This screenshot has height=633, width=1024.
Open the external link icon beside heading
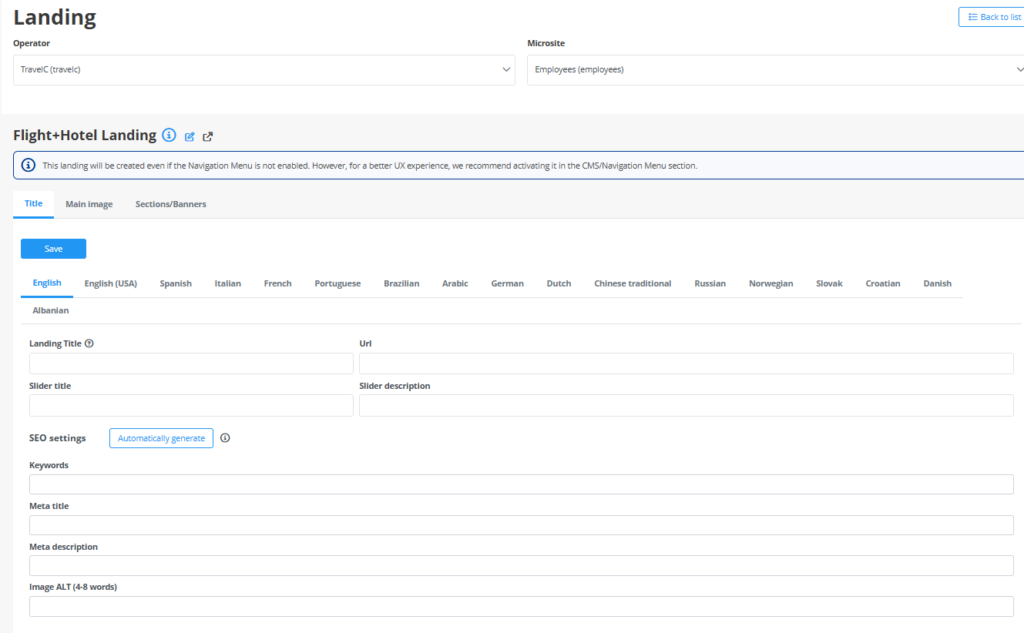coord(208,136)
